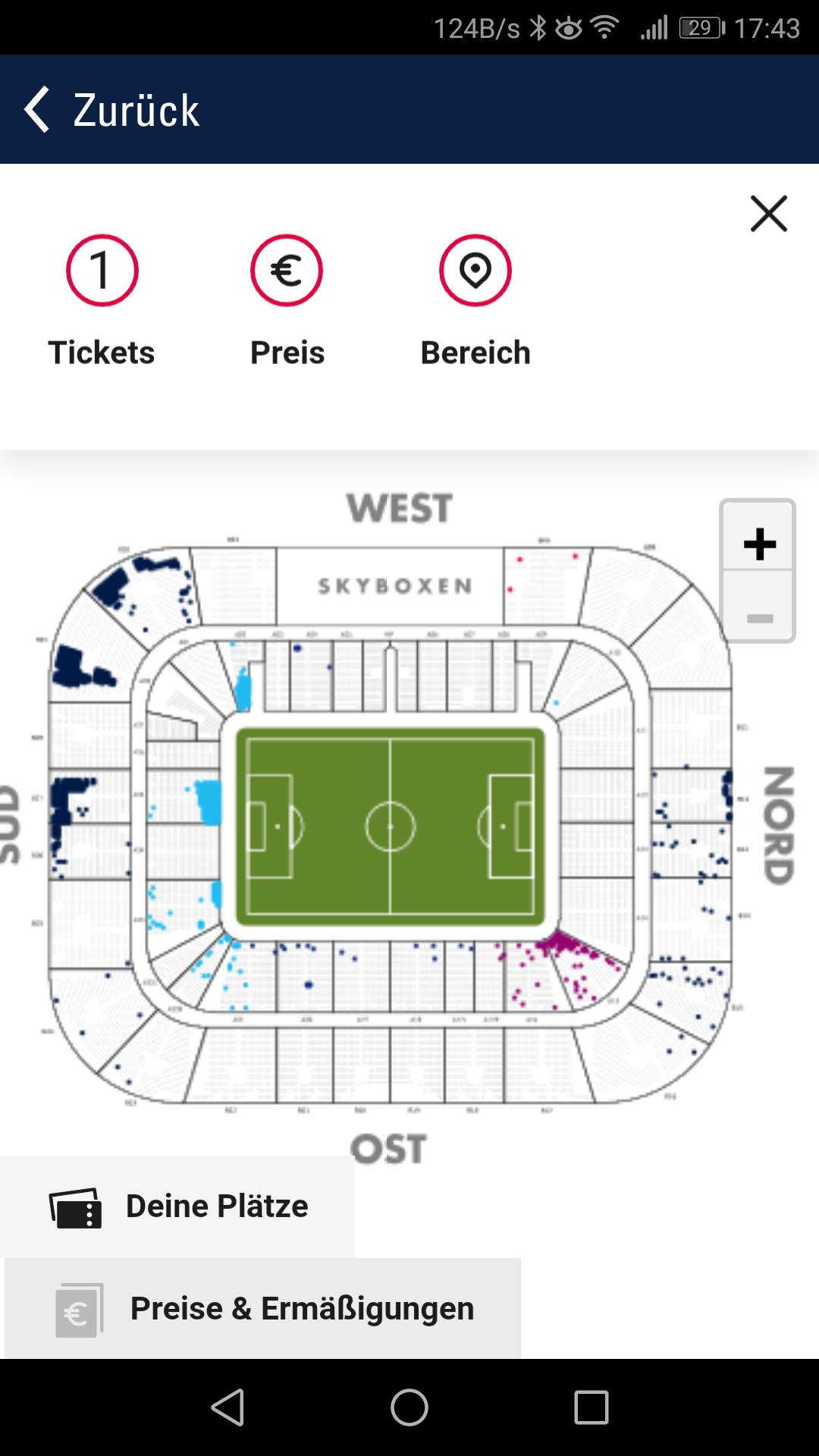Tap the Zurück label text
819x1456 pixels.
tap(136, 111)
